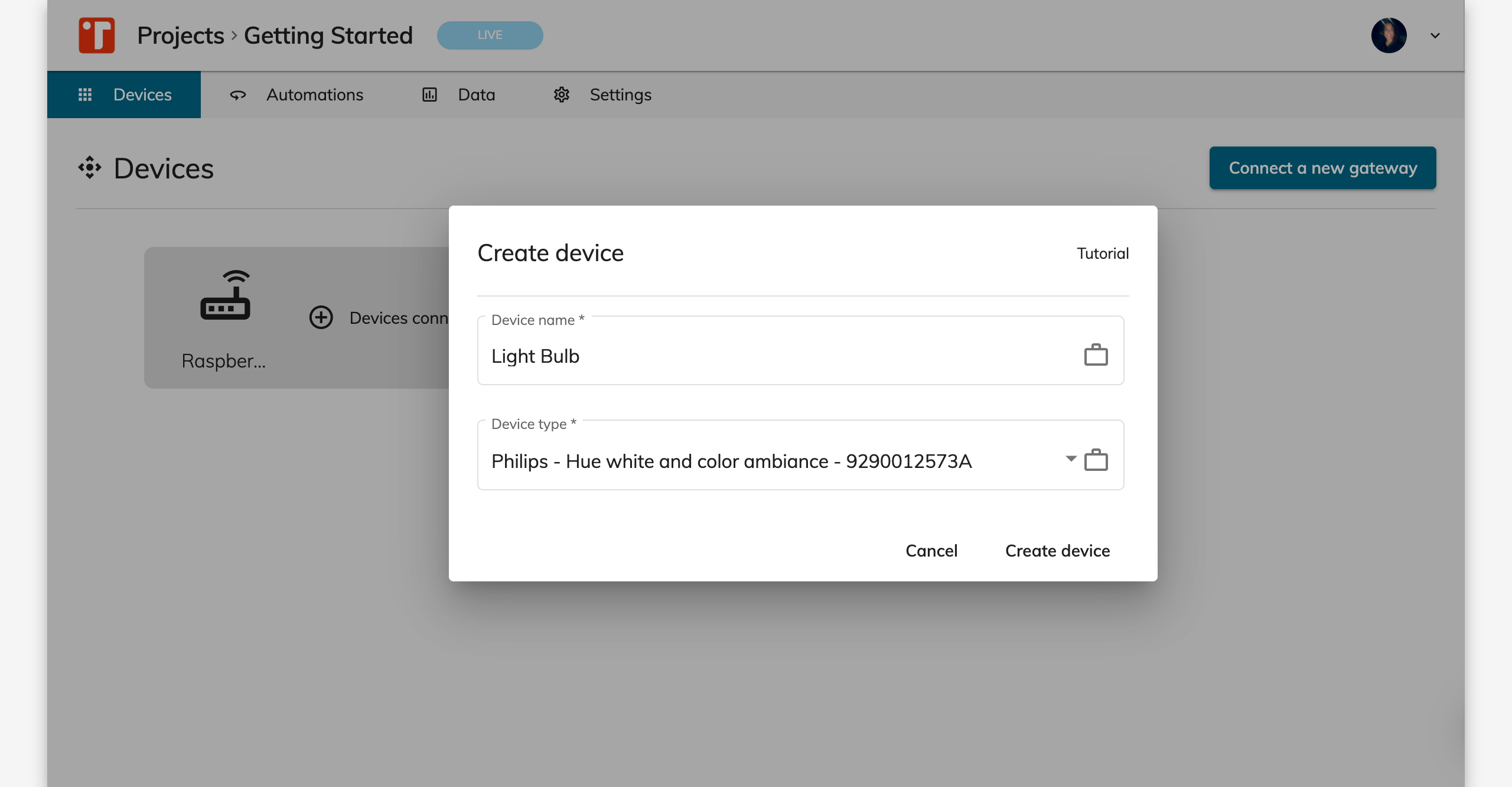Click the plus circle add device icon

pyautogui.click(x=321, y=318)
